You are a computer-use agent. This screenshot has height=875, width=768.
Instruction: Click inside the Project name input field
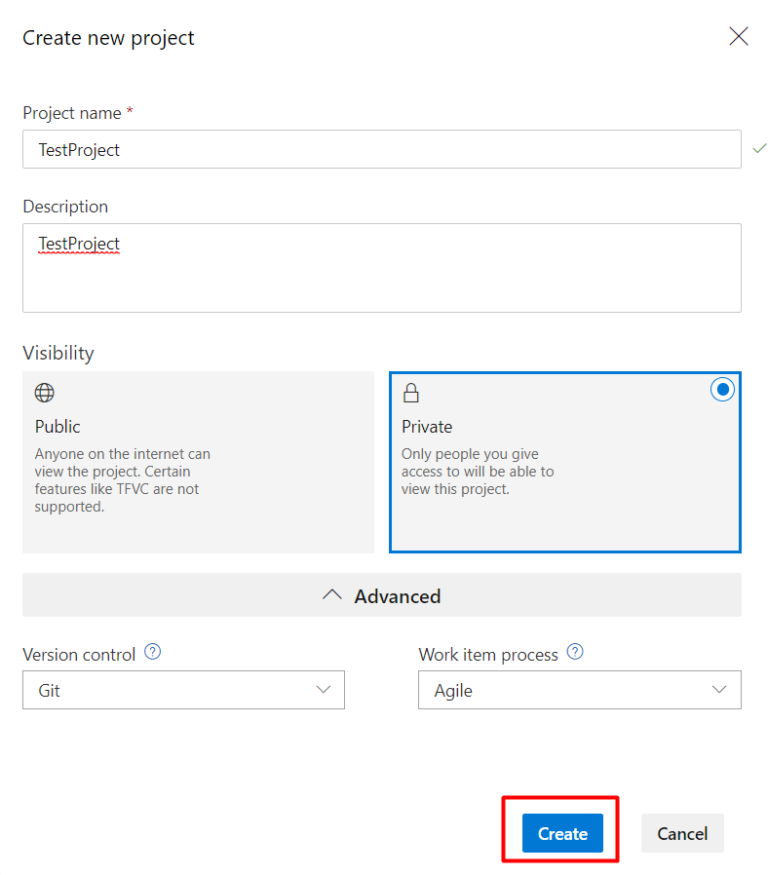[381, 149]
